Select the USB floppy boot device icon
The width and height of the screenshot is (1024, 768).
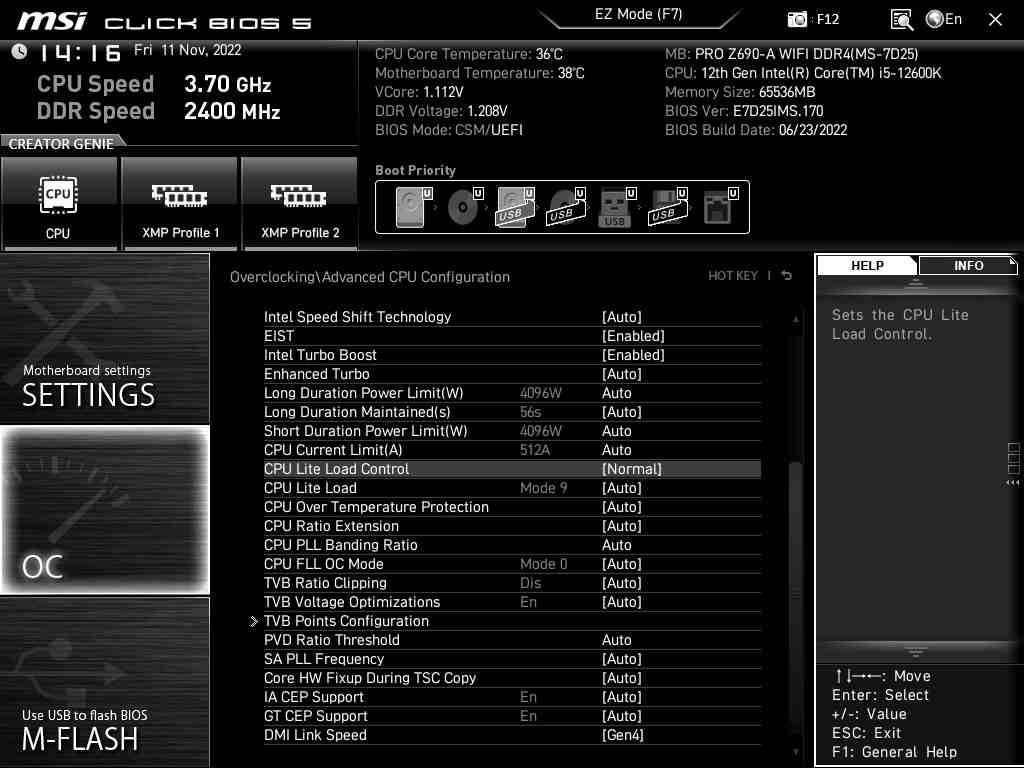point(668,207)
